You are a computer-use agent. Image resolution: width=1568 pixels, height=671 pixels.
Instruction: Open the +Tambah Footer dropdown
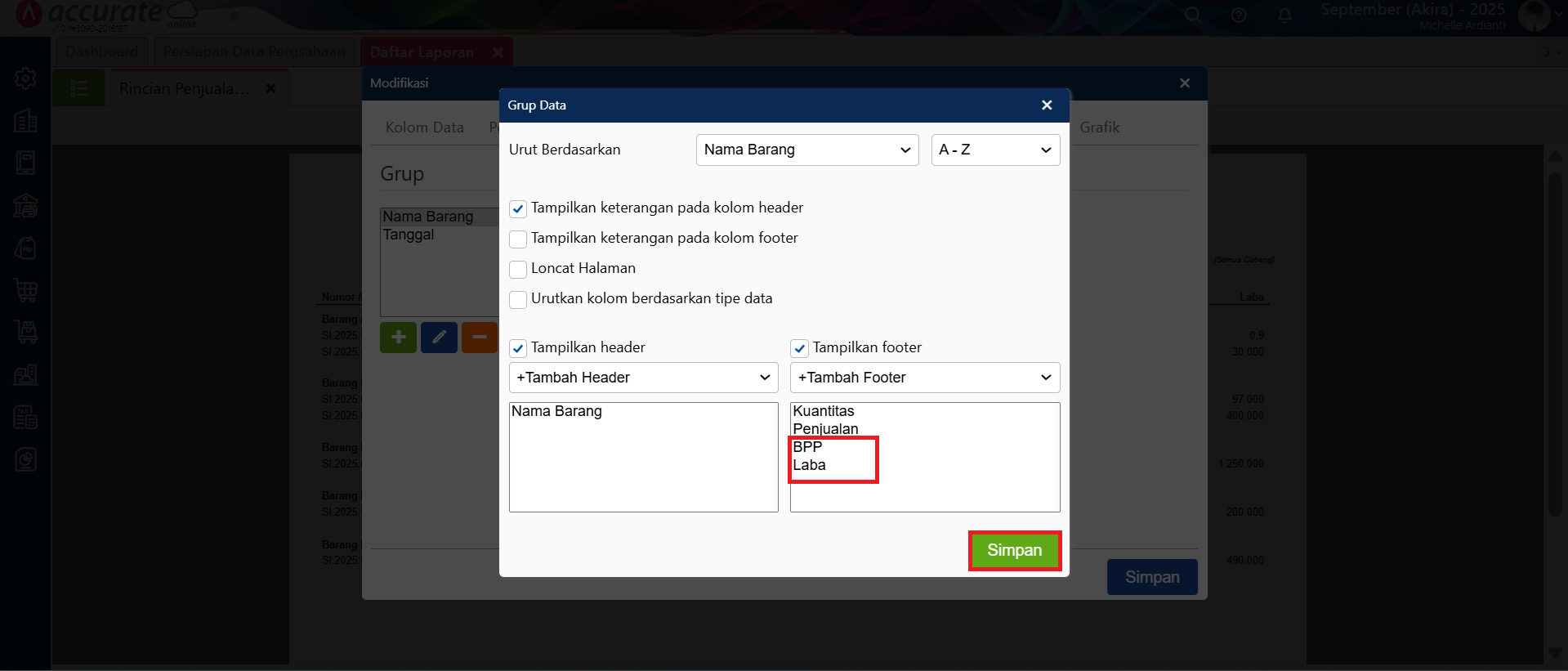point(924,378)
